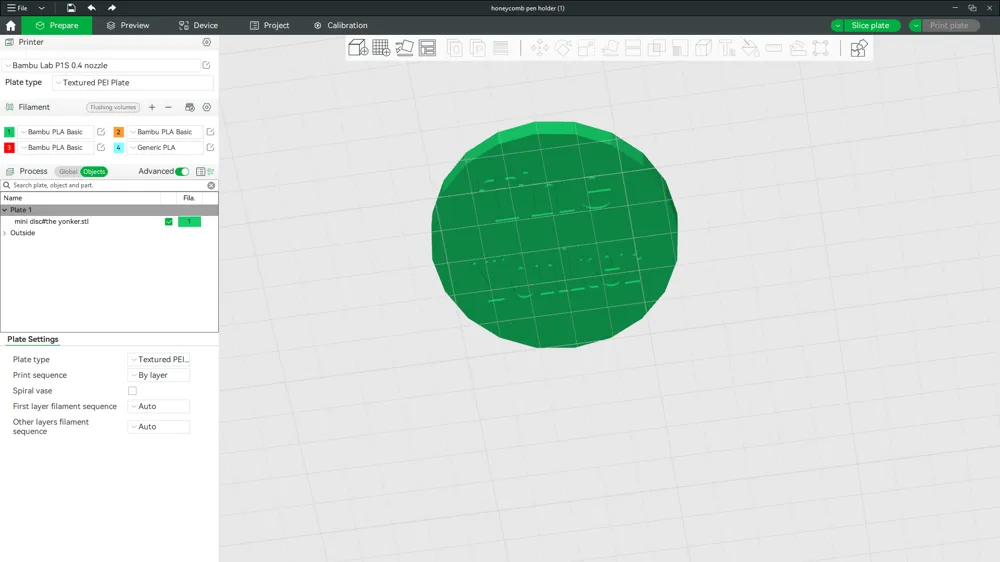Click the Move tool icon
The width and height of the screenshot is (1000, 562).
click(x=540, y=48)
